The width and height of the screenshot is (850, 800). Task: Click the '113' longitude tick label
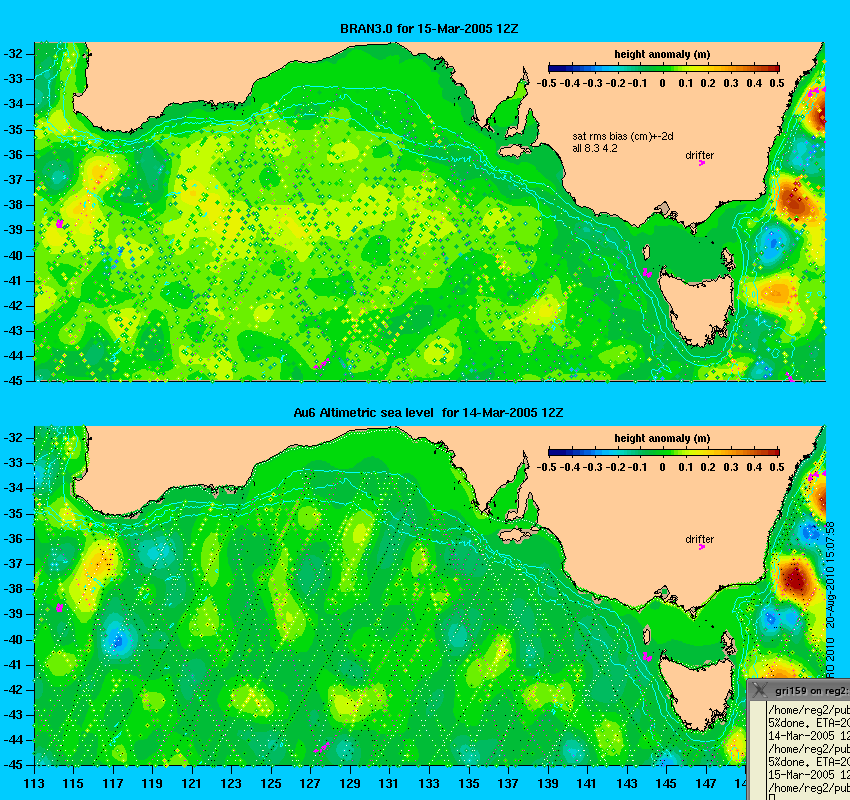pos(34,784)
